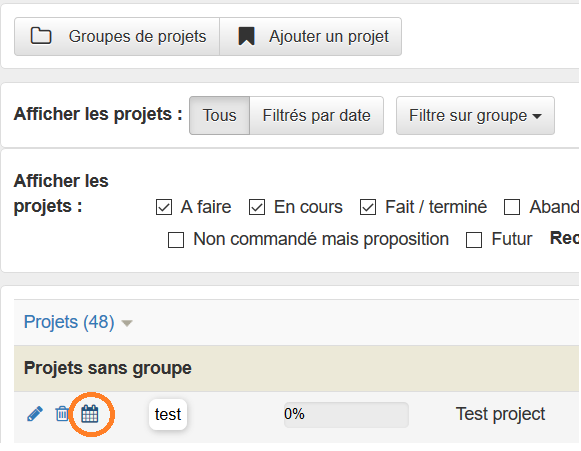Screen dimensions: 581x451
Task: Click the pencil edit icon for test project
Action: click(35, 414)
